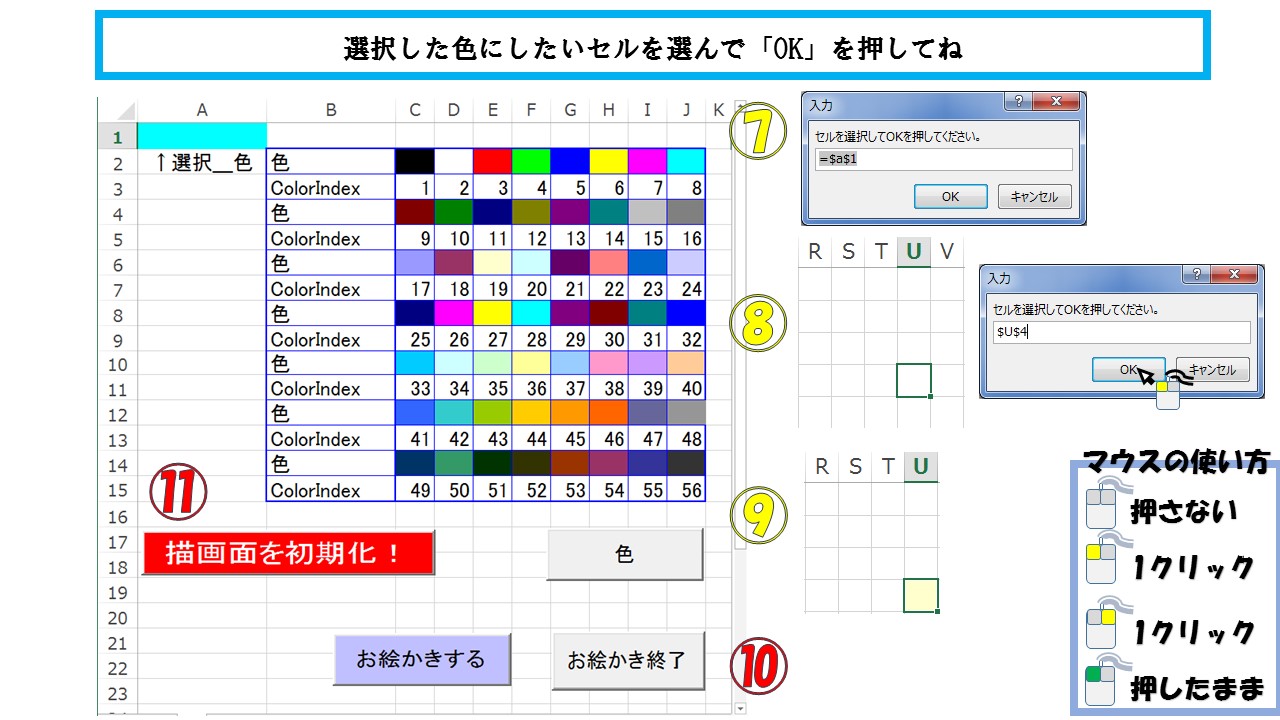Pick the green swatch above ColorIndex 4
Viewport: 1280px width, 720px height.
point(531,161)
